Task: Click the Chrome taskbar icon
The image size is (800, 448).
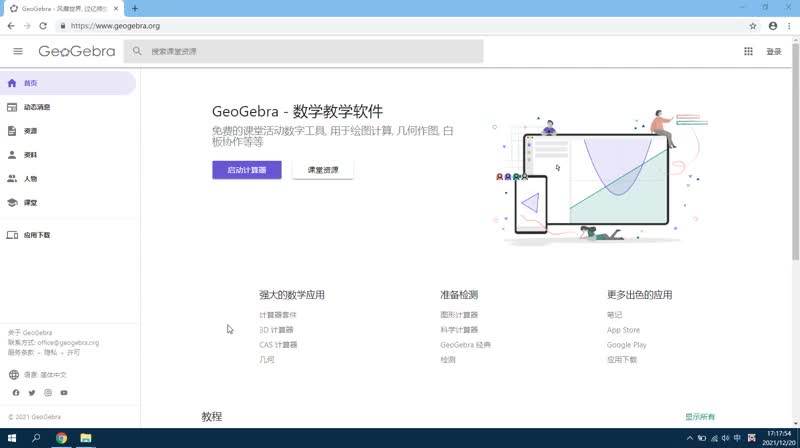Action: 61,438
